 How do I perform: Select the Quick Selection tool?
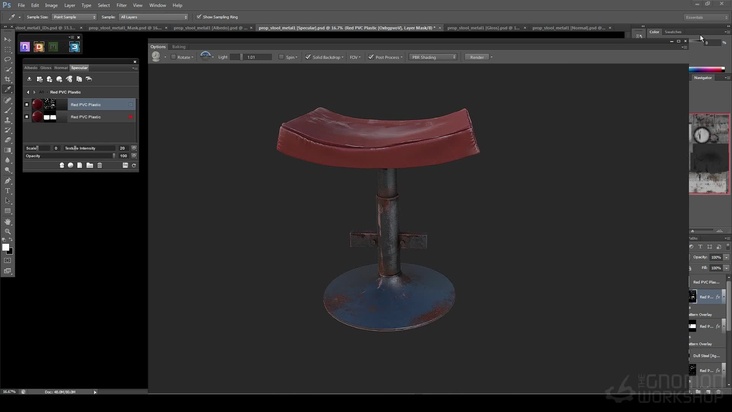(7, 70)
